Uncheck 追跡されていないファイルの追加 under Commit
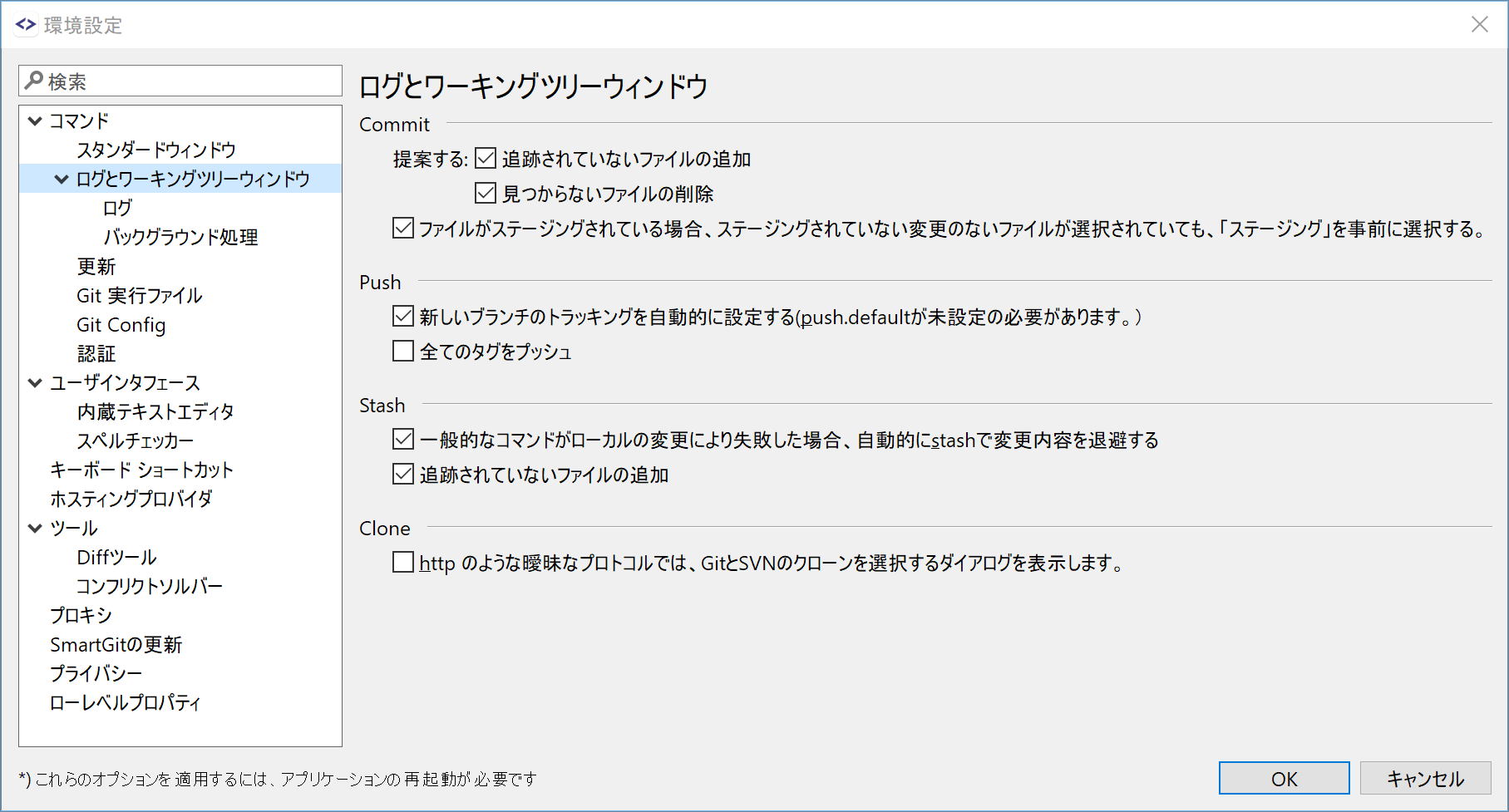1509x812 pixels. pos(485,157)
